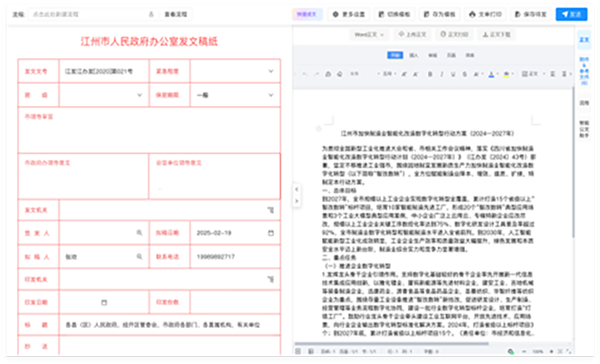Open the 保密期限 dropdown showing 一般
The image size is (600, 364).
[235, 95]
